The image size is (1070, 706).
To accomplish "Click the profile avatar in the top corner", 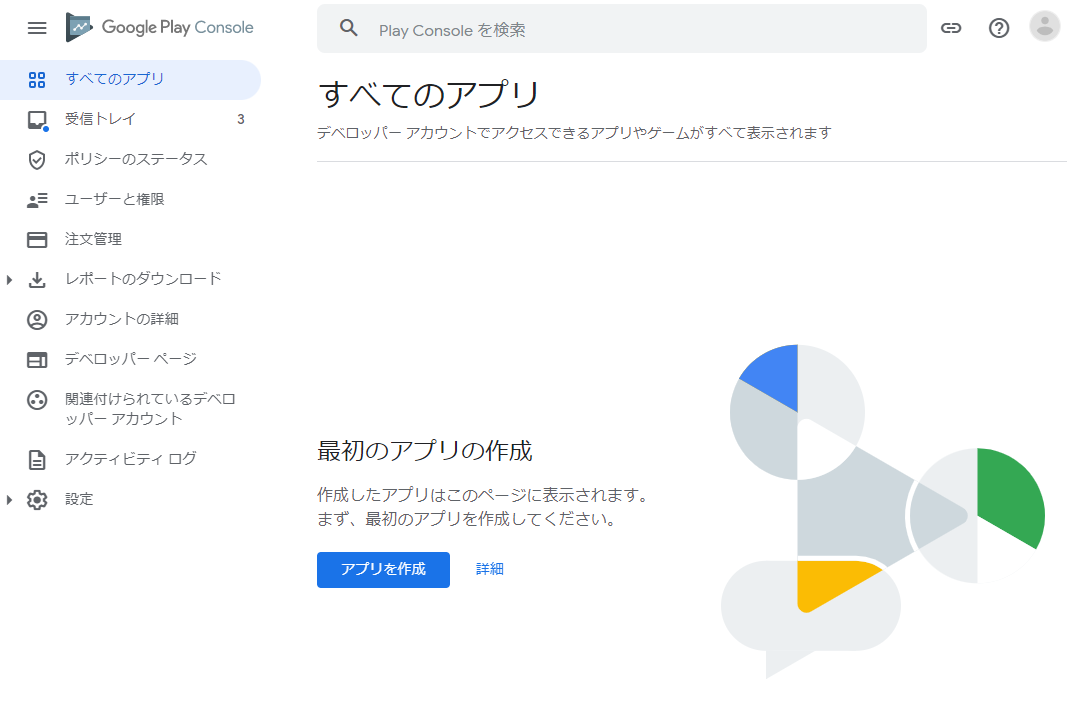I will click(x=1044, y=27).
